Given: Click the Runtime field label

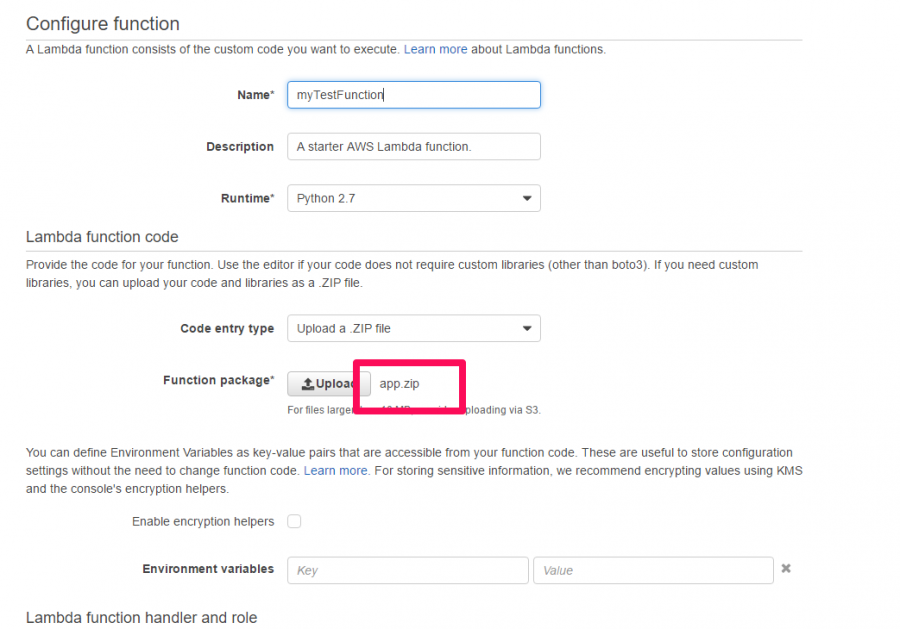Looking at the screenshot, I should pyautogui.click(x=247, y=198).
